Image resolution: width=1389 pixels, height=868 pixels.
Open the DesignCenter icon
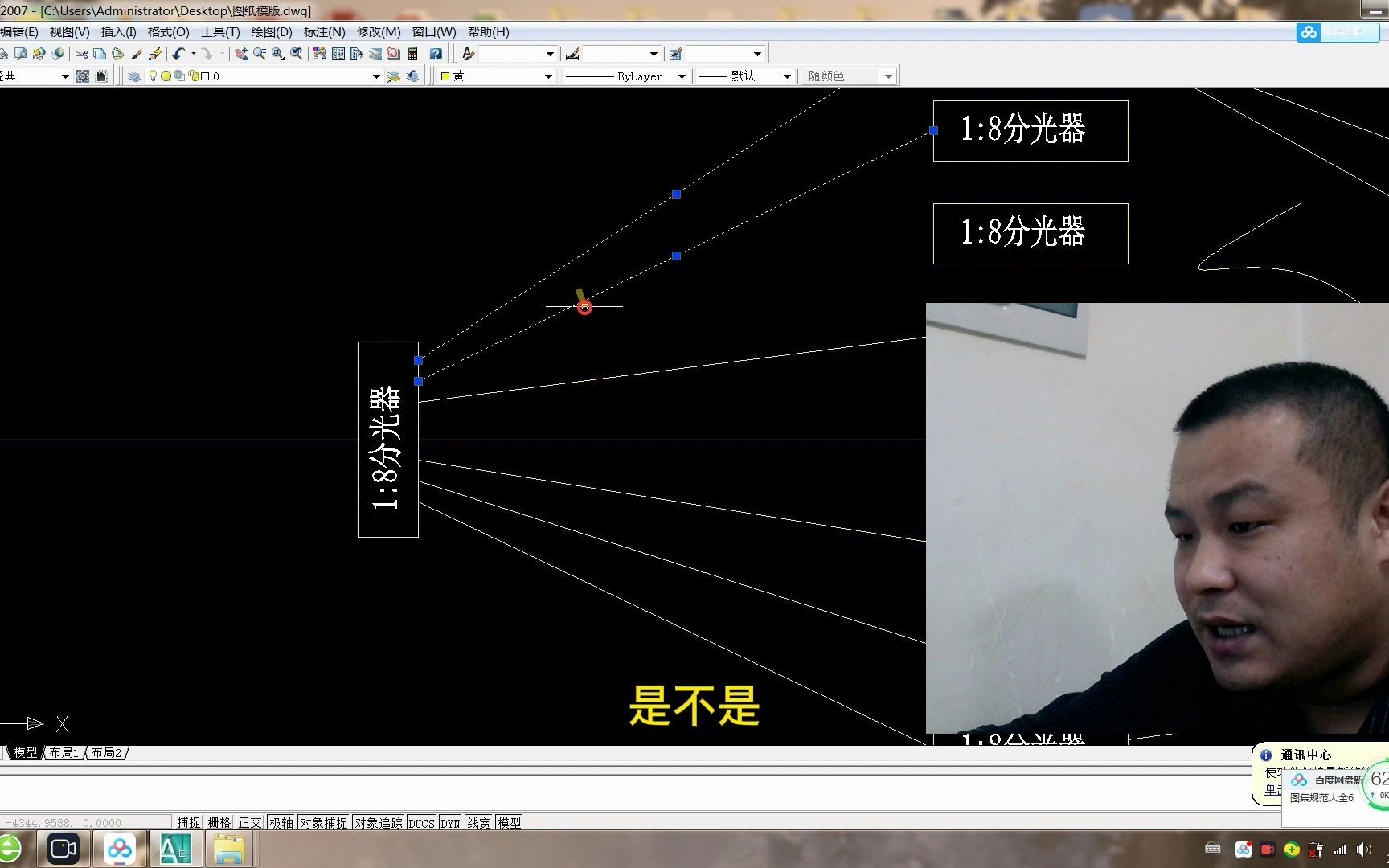[338, 54]
